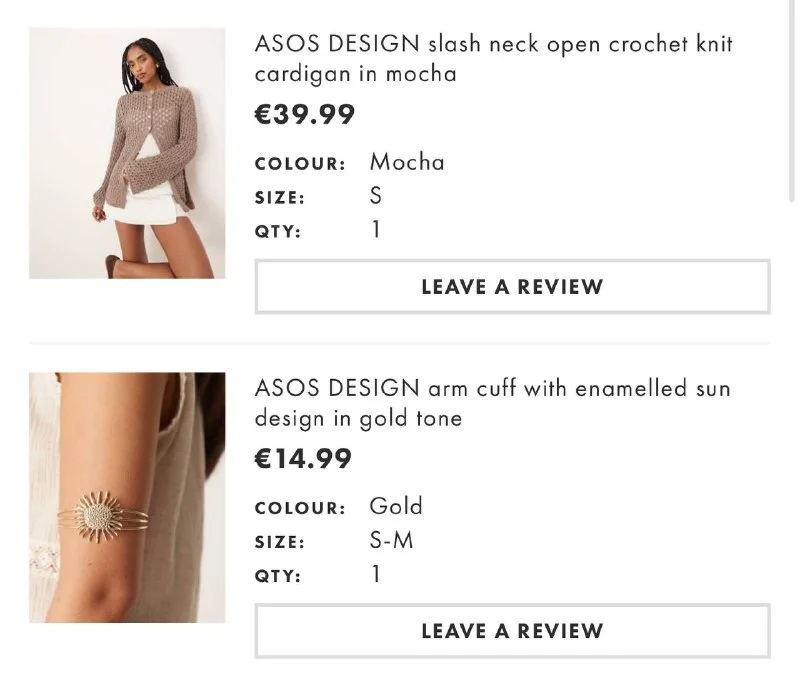The height and width of the screenshot is (683, 800).
Task: Click the cardigan size value S
Action: (x=376, y=196)
